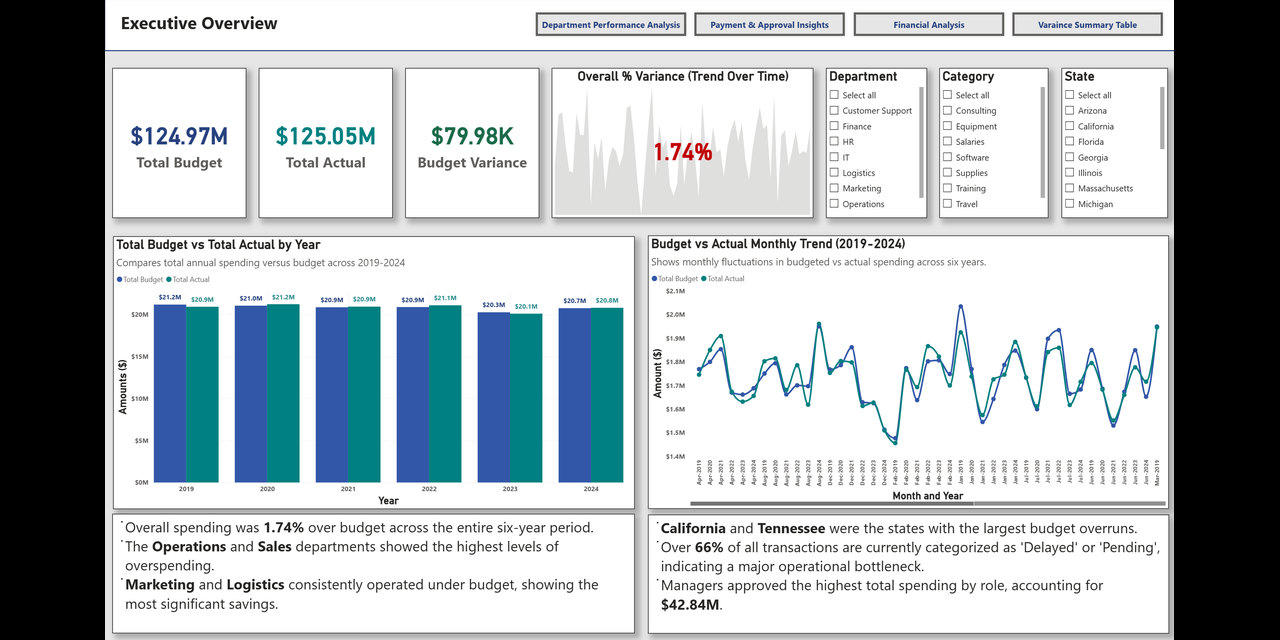The image size is (1280, 640).
Task: Tick the Customer Support department checkbox
Action: coord(834,111)
